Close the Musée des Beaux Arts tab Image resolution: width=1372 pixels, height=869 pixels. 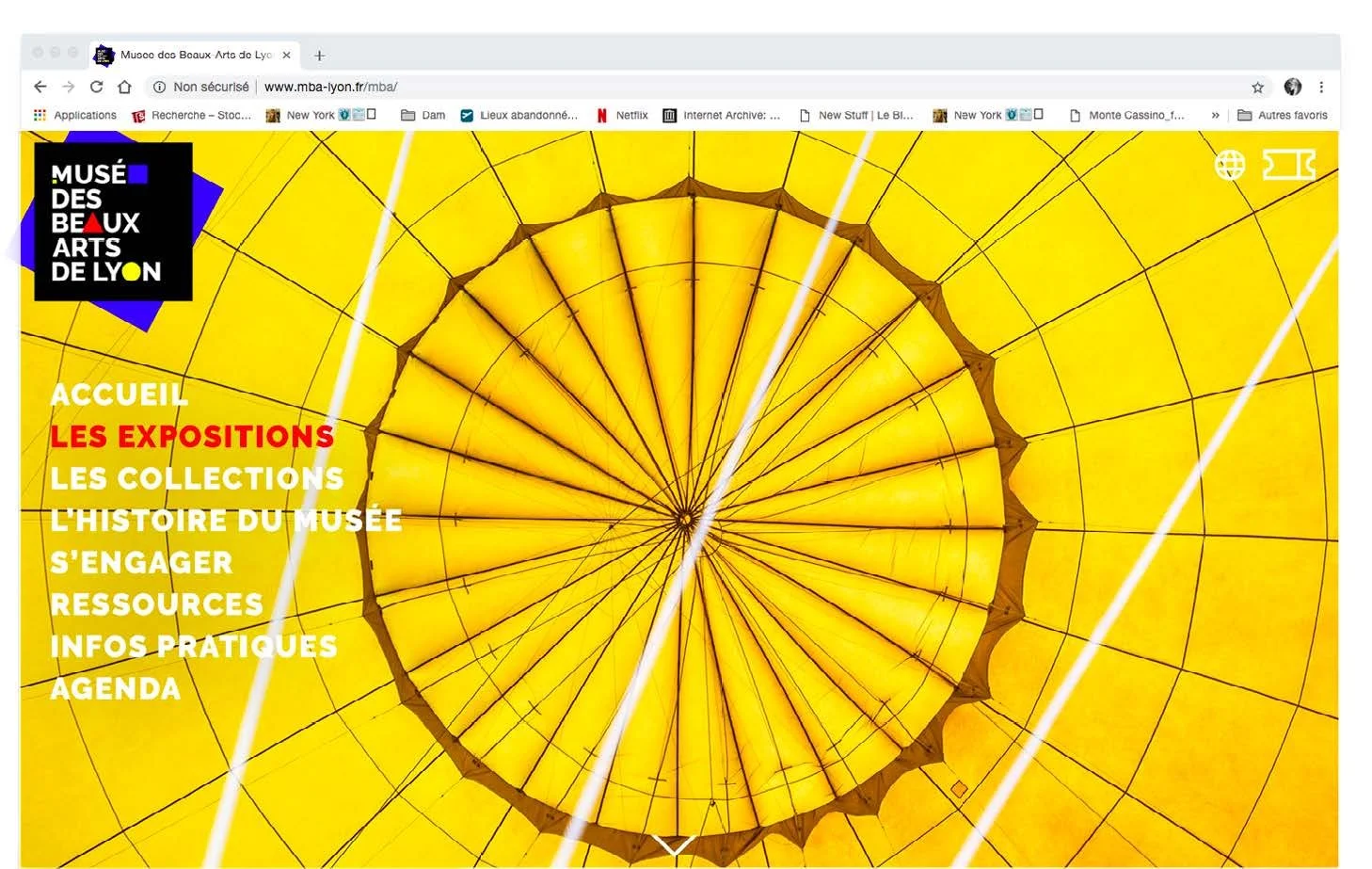286,56
